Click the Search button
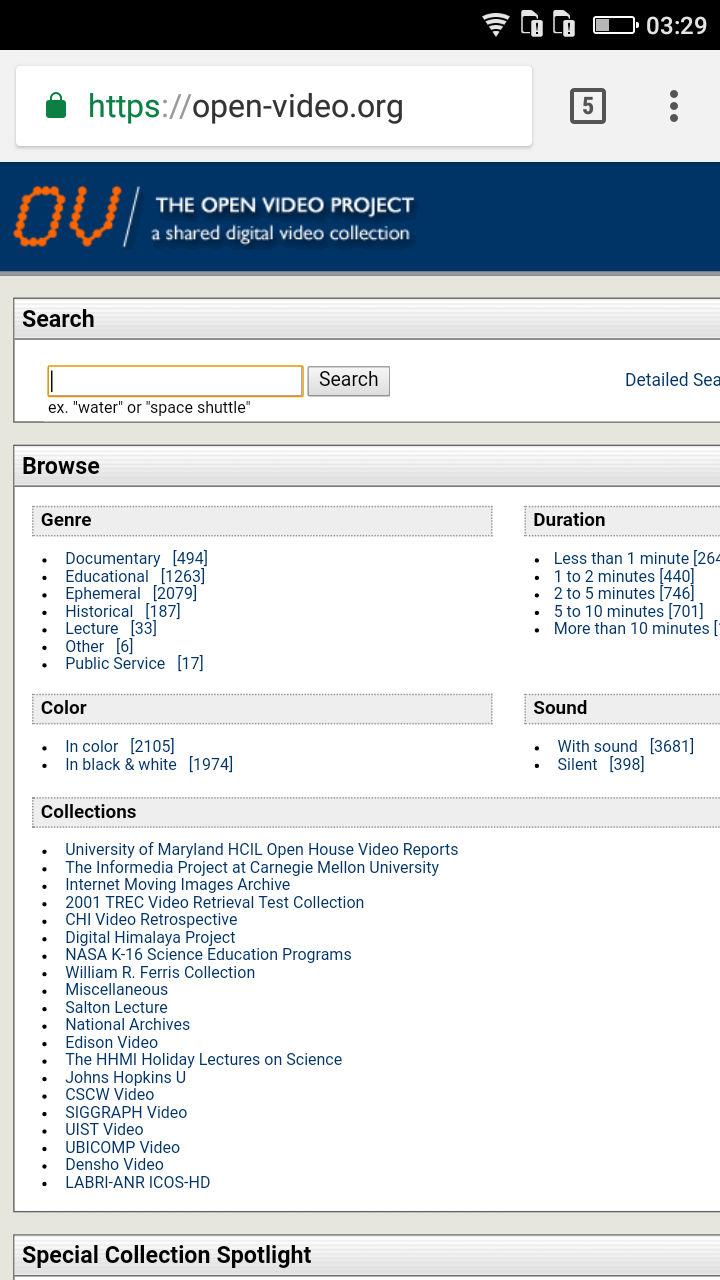Image resolution: width=720 pixels, height=1280 pixels. 348,380
